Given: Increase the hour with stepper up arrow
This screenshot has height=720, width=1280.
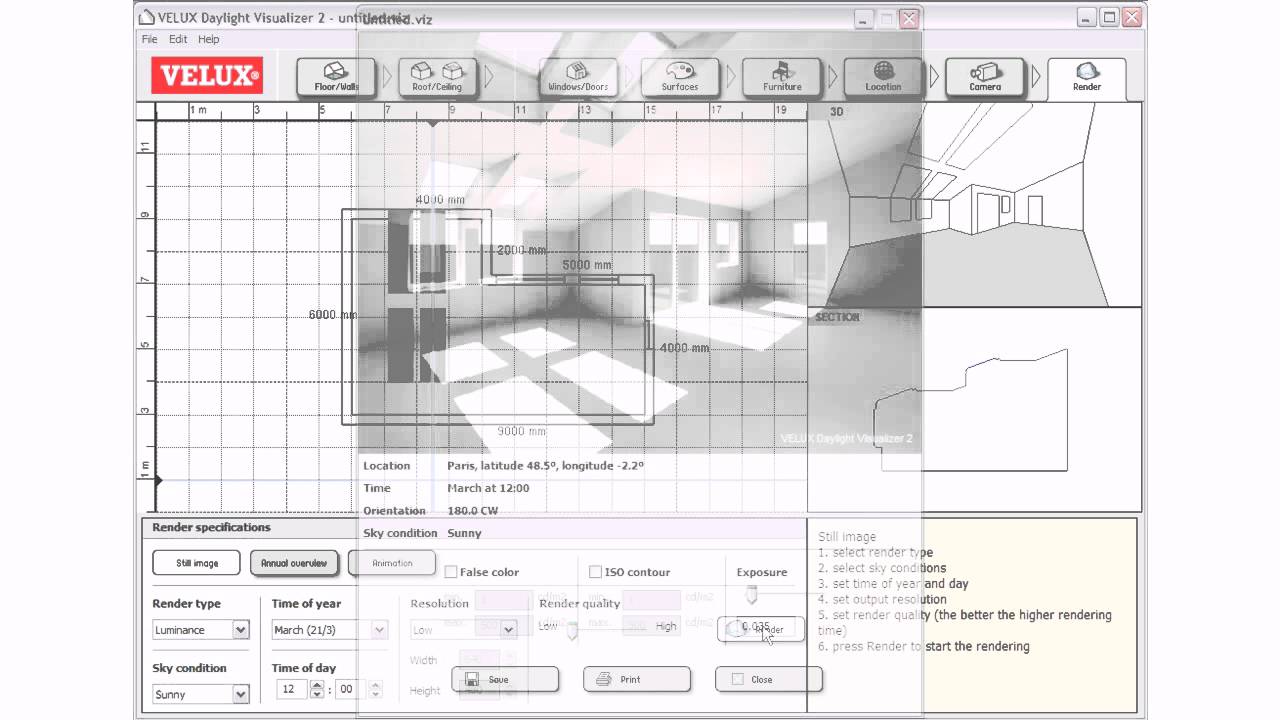Looking at the screenshot, I should [317, 685].
